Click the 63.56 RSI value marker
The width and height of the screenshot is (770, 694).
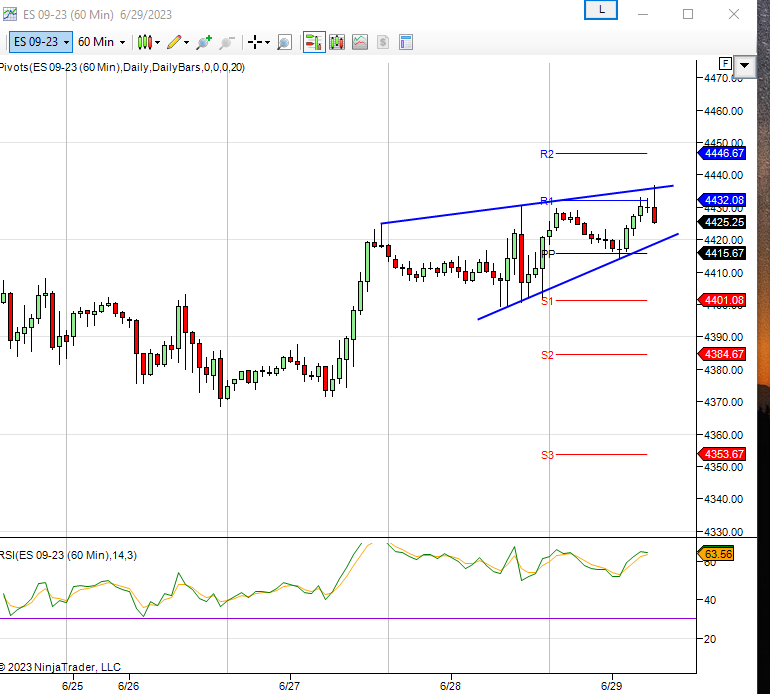pos(719,553)
